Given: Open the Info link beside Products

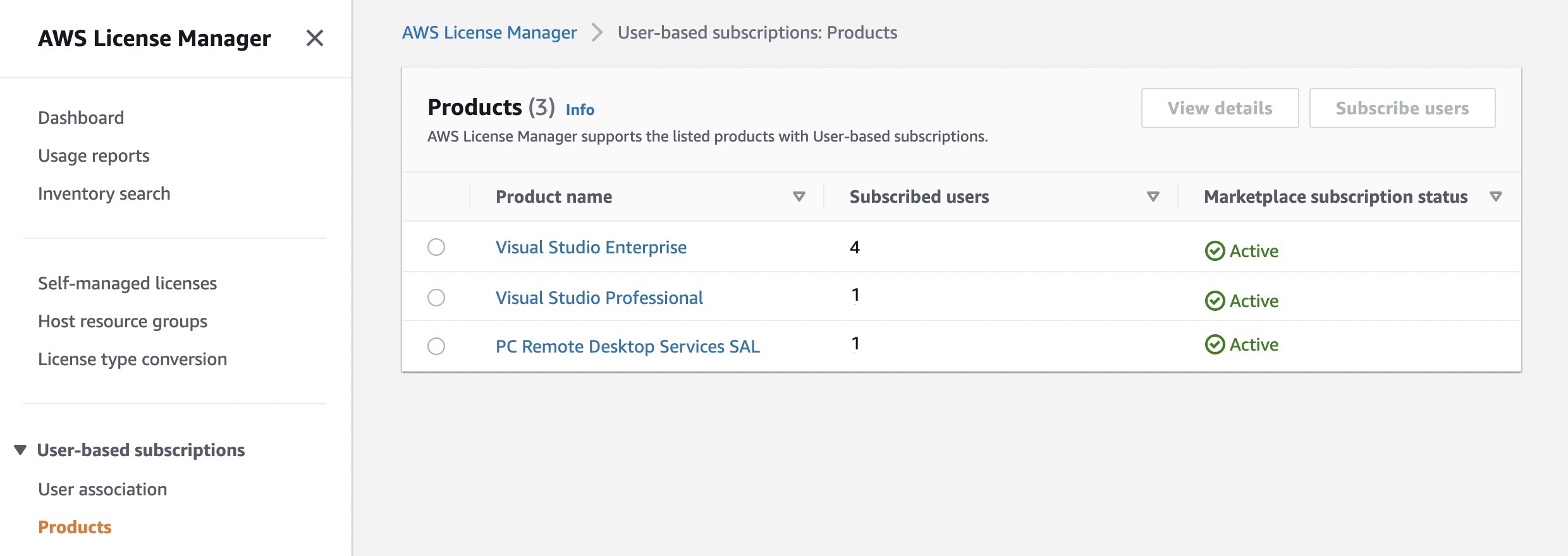Looking at the screenshot, I should point(580,110).
